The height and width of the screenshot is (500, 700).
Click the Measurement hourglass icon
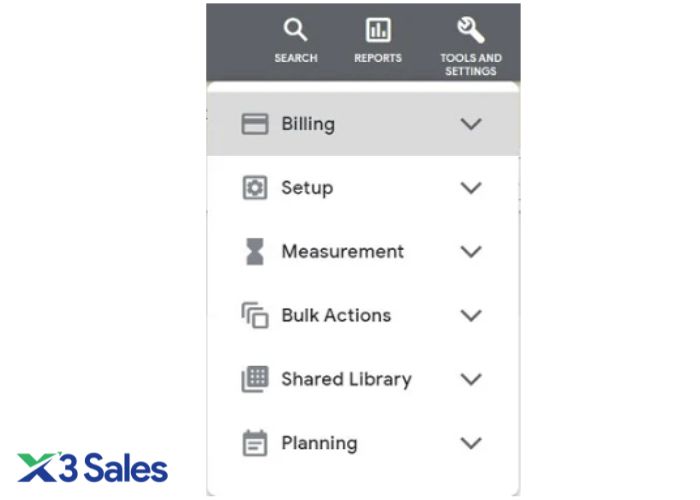tap(255, 252)
